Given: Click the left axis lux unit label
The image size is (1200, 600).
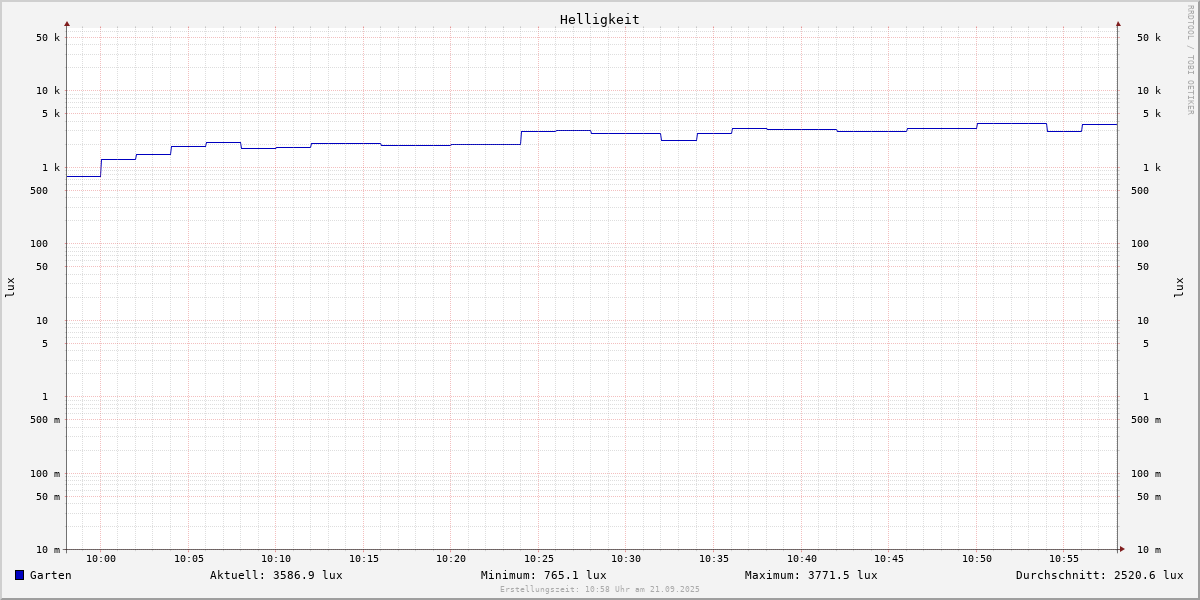Looking at the screenshot, I should coord(10,287).
